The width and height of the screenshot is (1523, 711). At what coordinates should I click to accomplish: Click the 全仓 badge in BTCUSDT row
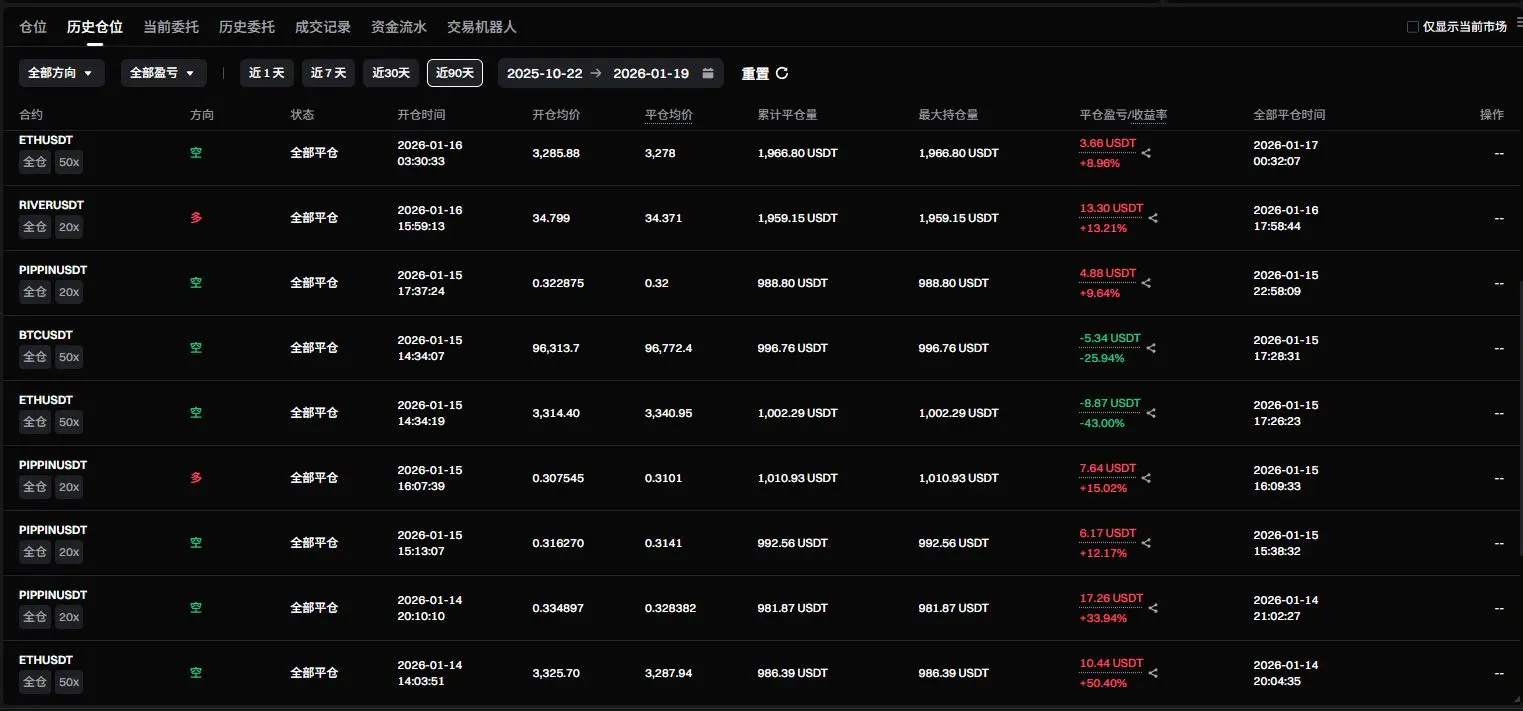35,357
